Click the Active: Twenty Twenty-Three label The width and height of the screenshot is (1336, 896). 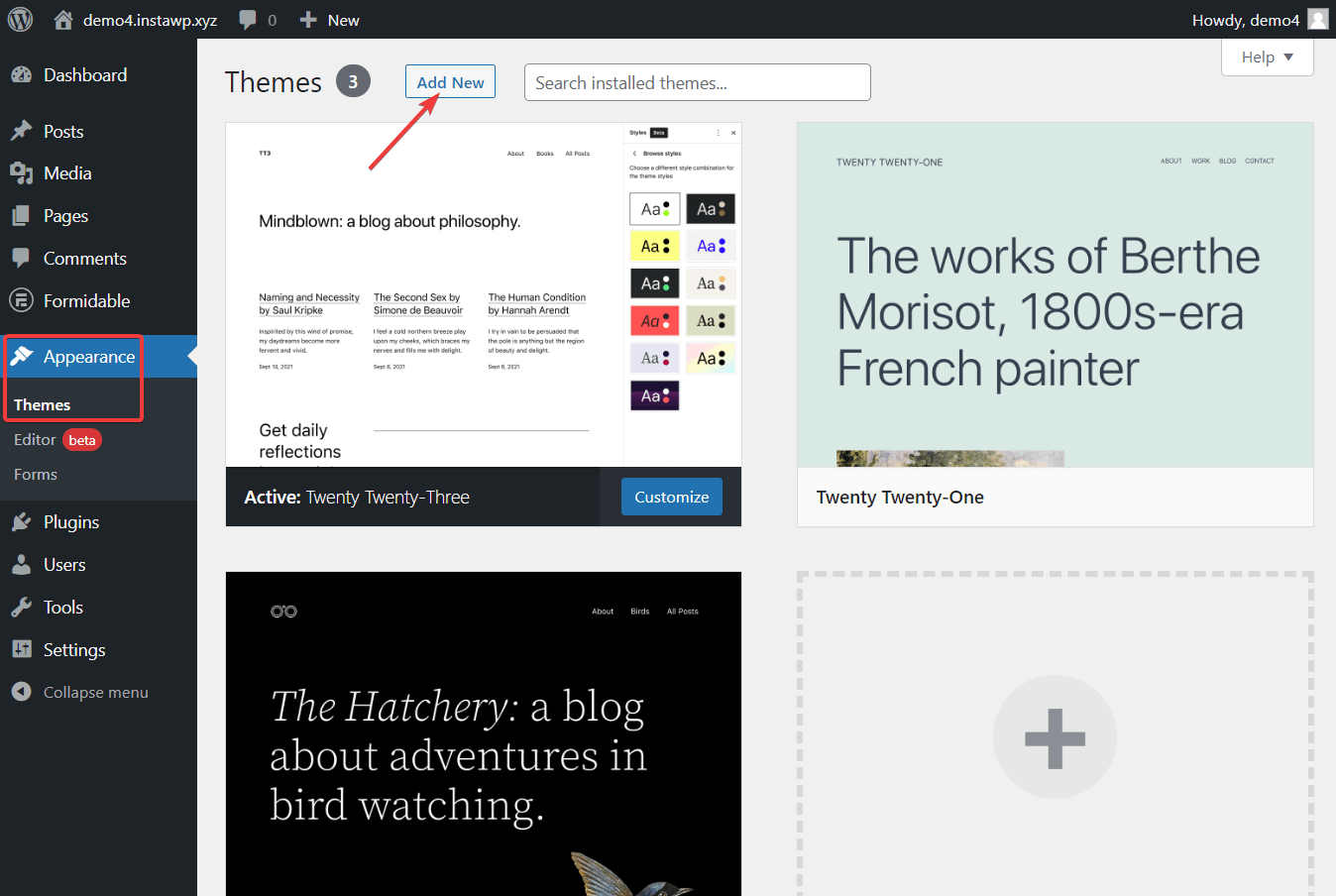tap(357, 498)
